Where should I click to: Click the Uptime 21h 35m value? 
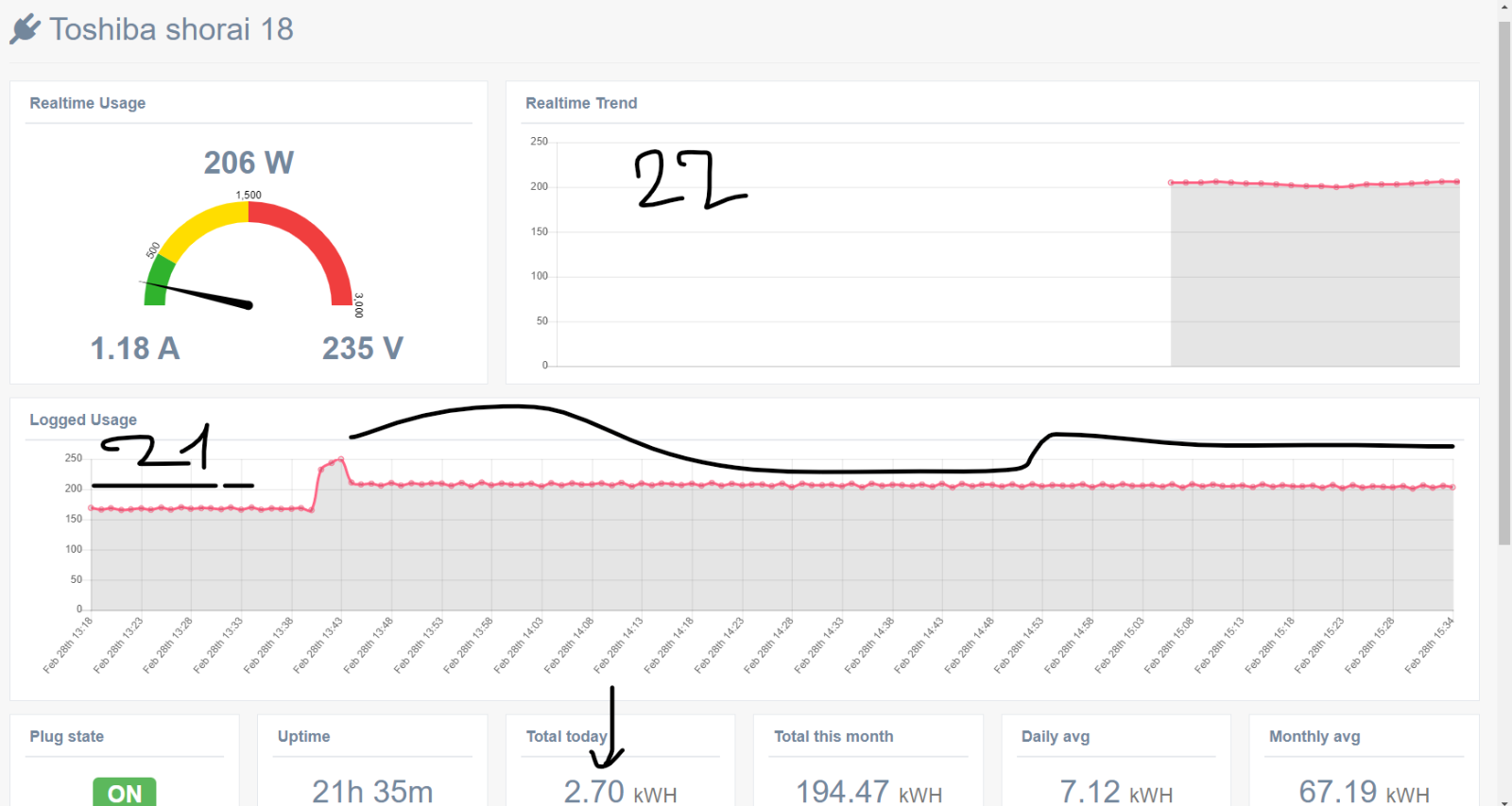pyautogui.click(x=372, y=792)
